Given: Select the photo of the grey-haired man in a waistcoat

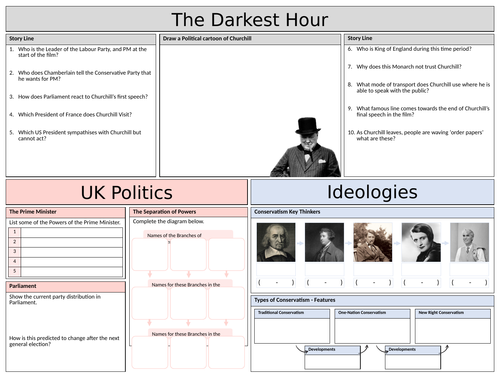Looking at the screenshot, I should (x=470, y=242).
